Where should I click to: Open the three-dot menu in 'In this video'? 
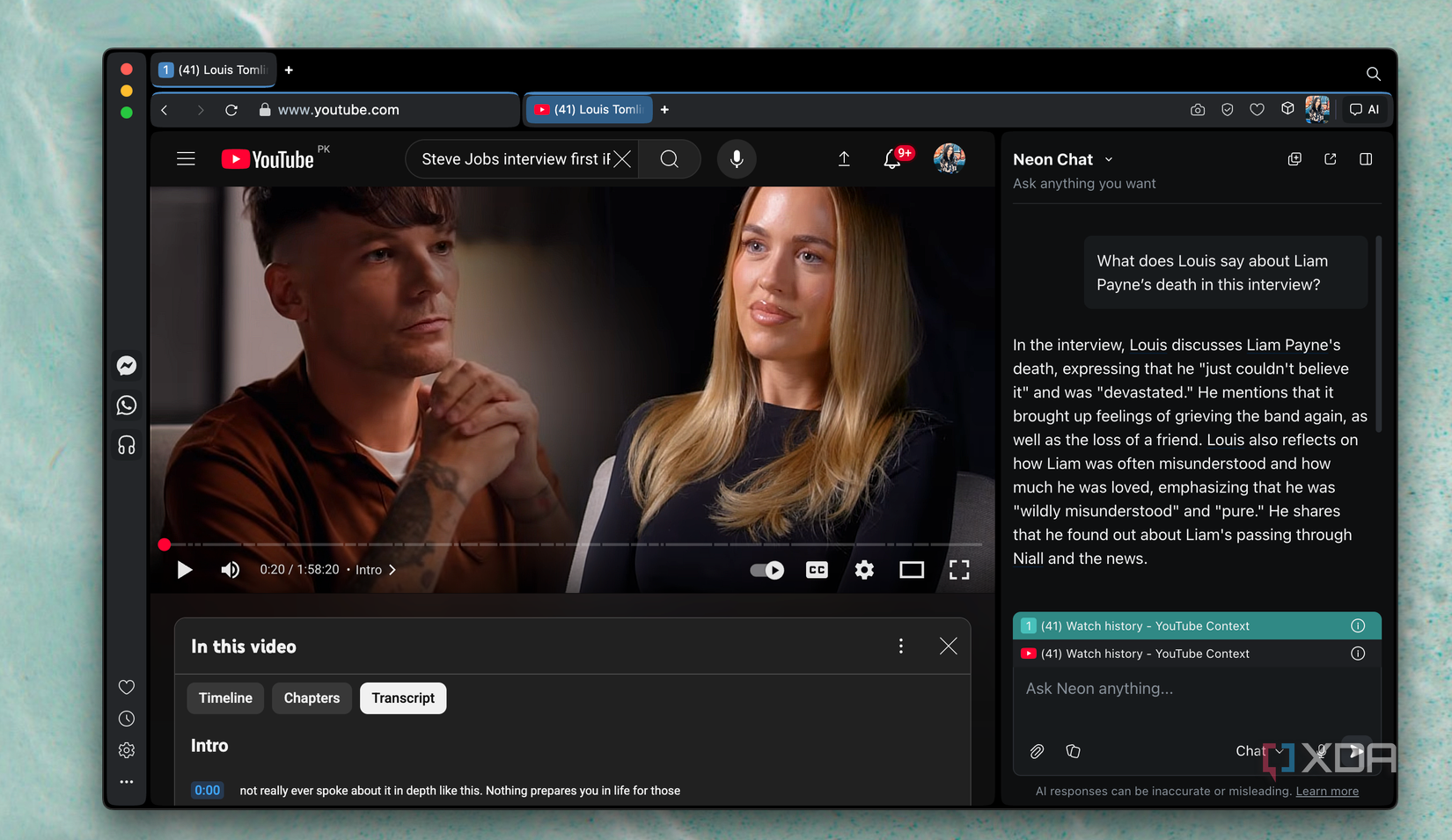click(x=900, y=646)
